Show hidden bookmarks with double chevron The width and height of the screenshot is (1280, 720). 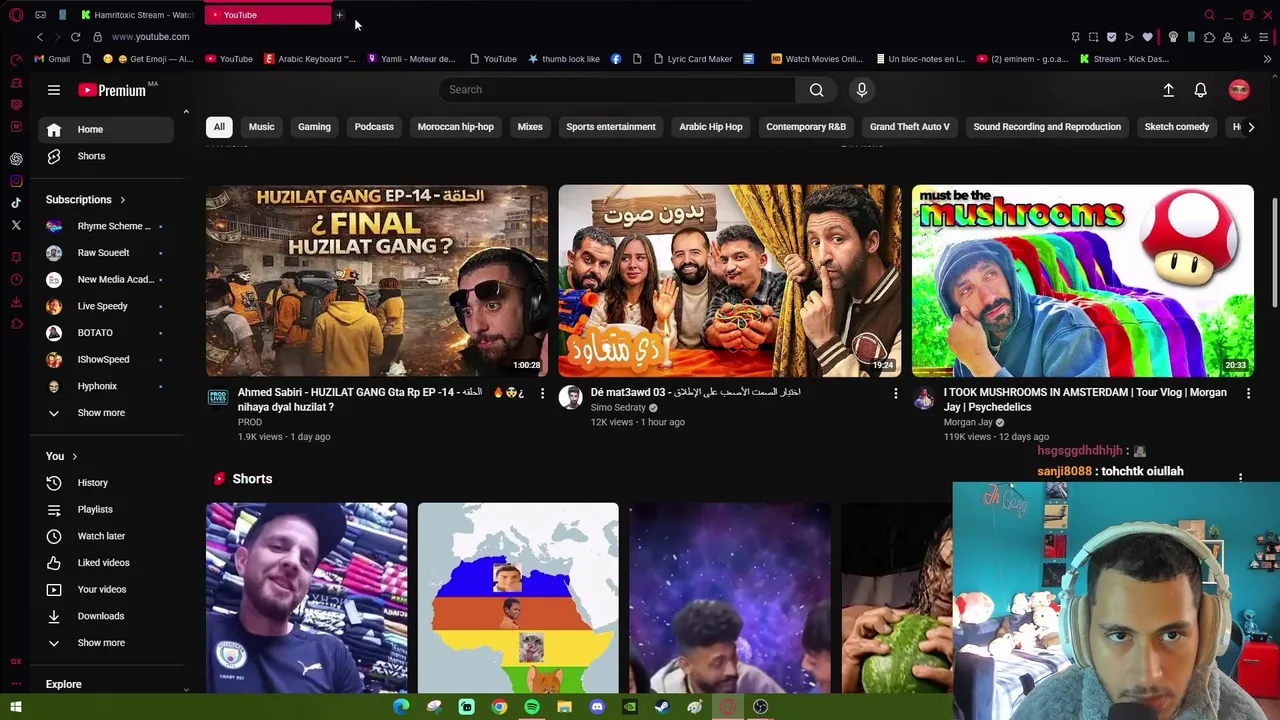coord(1267,59)
